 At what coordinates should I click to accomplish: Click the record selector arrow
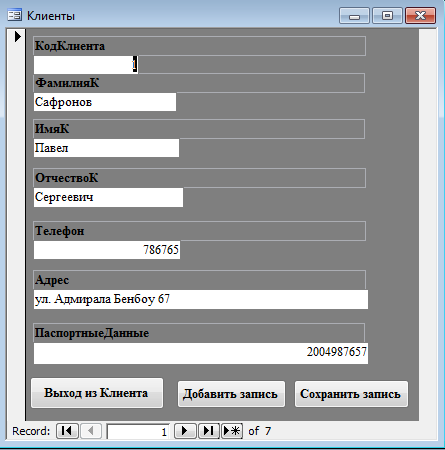pyautogui.click(x=18, y=36)
